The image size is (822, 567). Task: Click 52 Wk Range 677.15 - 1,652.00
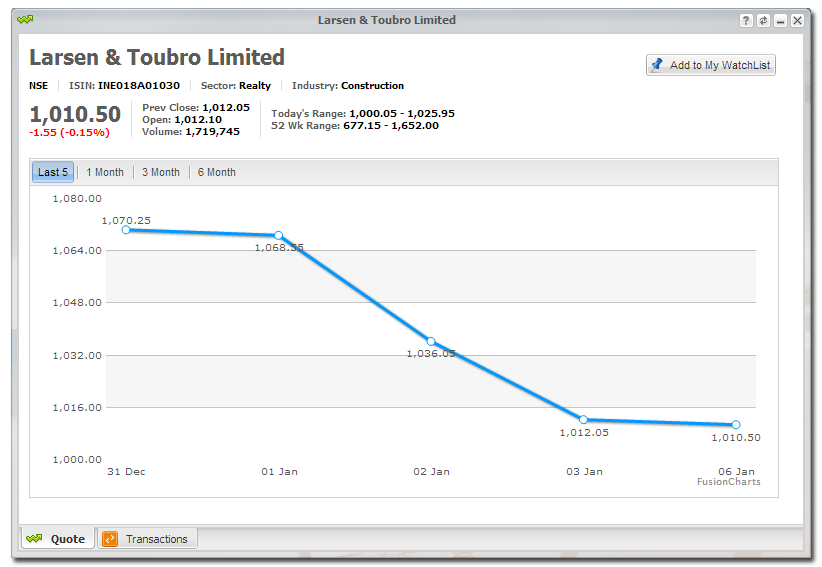click(x=355, y=126)
